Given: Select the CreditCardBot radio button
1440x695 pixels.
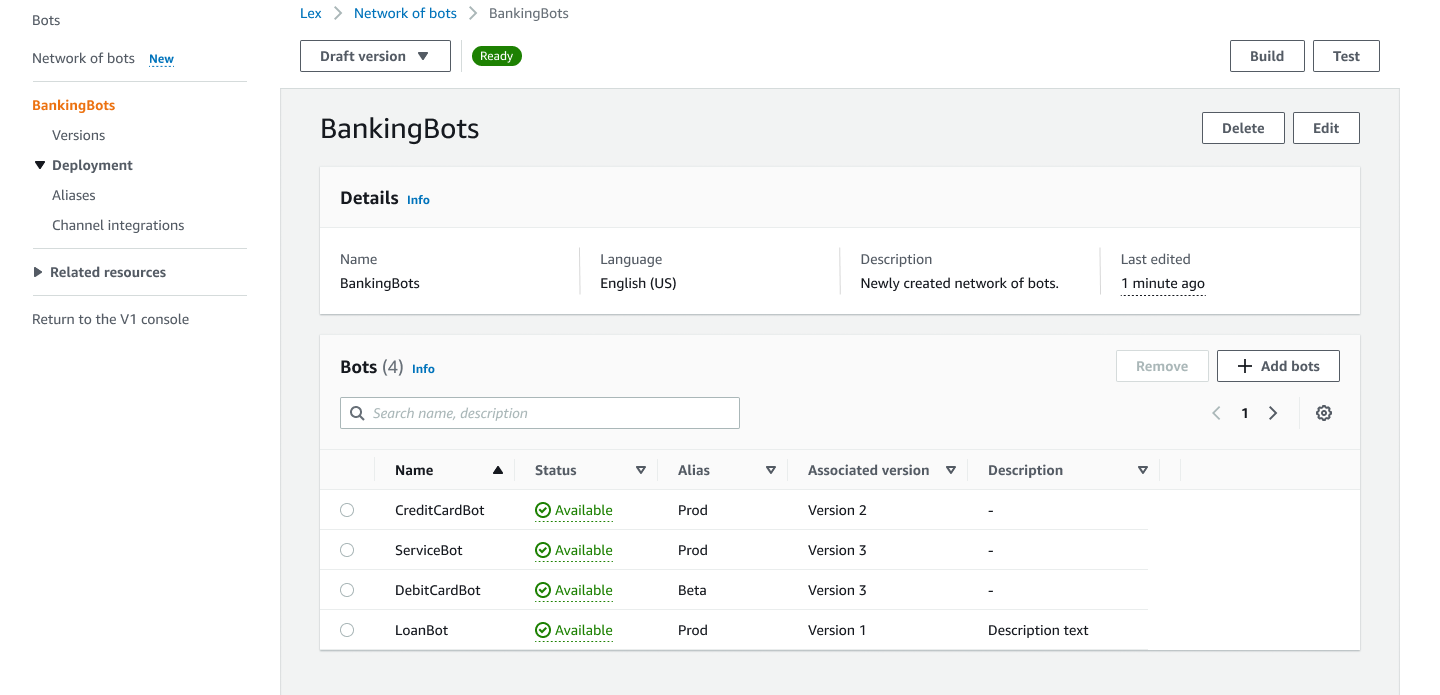Looking at the screenshot, I should 347,510.
